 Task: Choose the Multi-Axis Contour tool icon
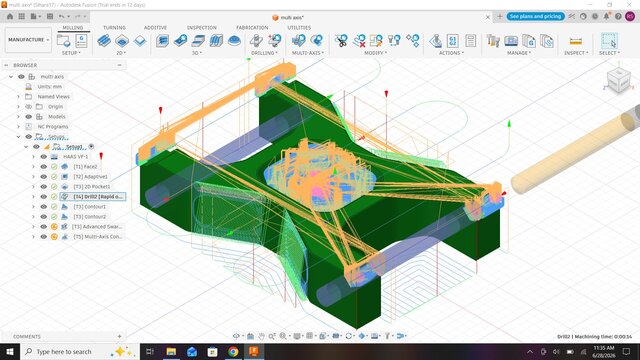click(x=317, y=40)
